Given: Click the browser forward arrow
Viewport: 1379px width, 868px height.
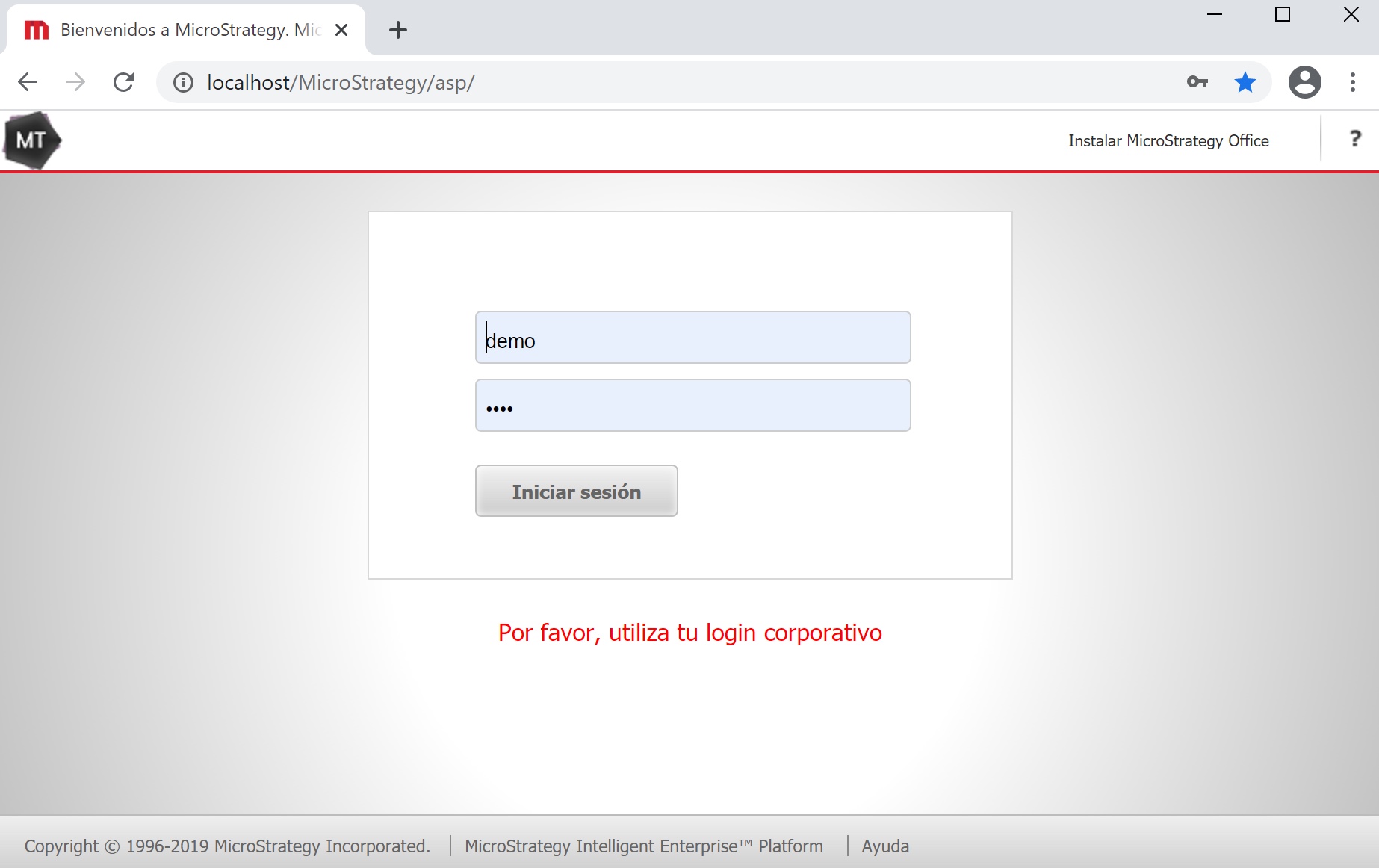Looking at the screenshot, I should click(x=75, y=82).
